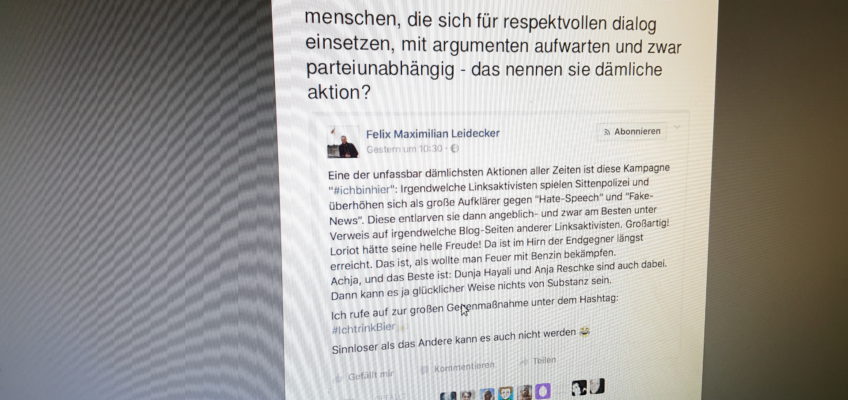Viewport: 848px width, 400px height.
Task: Open the Gestern um 10:30 timestamp
Action: click(405, 149)
